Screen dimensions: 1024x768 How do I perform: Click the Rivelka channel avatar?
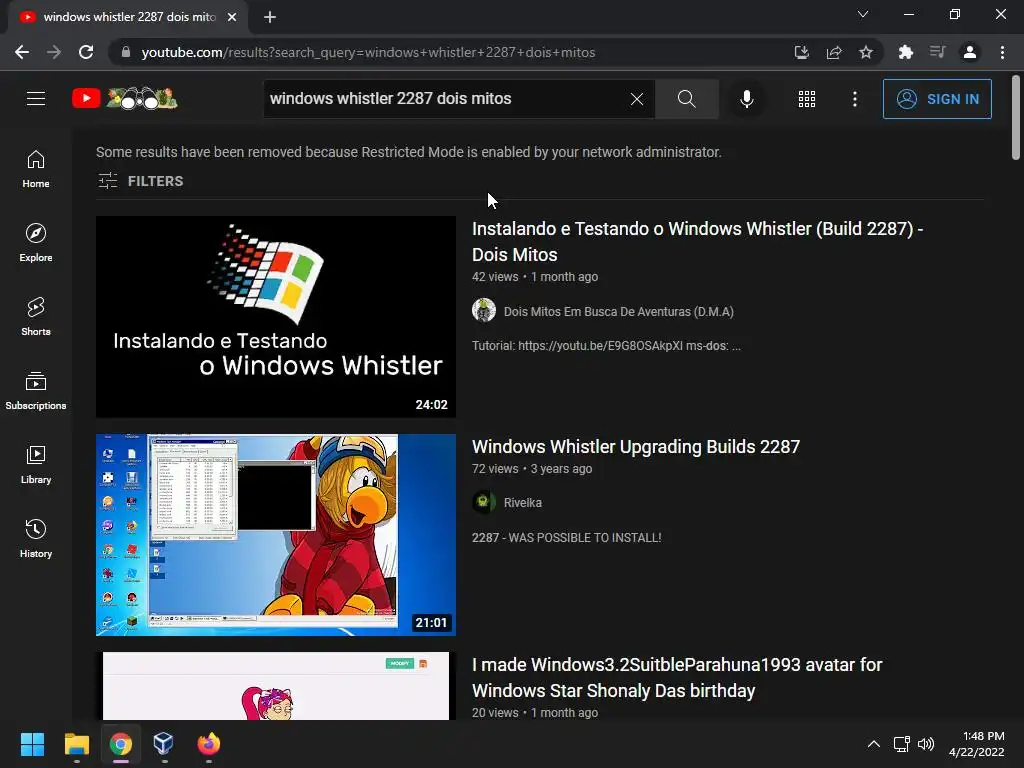pyautogui.click(x=484, y=502)
